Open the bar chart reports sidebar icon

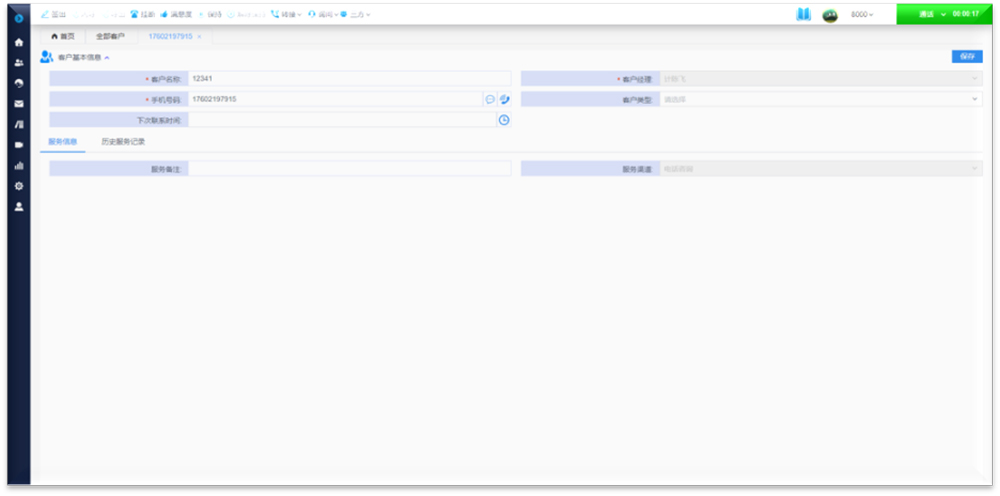click(19, 166)
